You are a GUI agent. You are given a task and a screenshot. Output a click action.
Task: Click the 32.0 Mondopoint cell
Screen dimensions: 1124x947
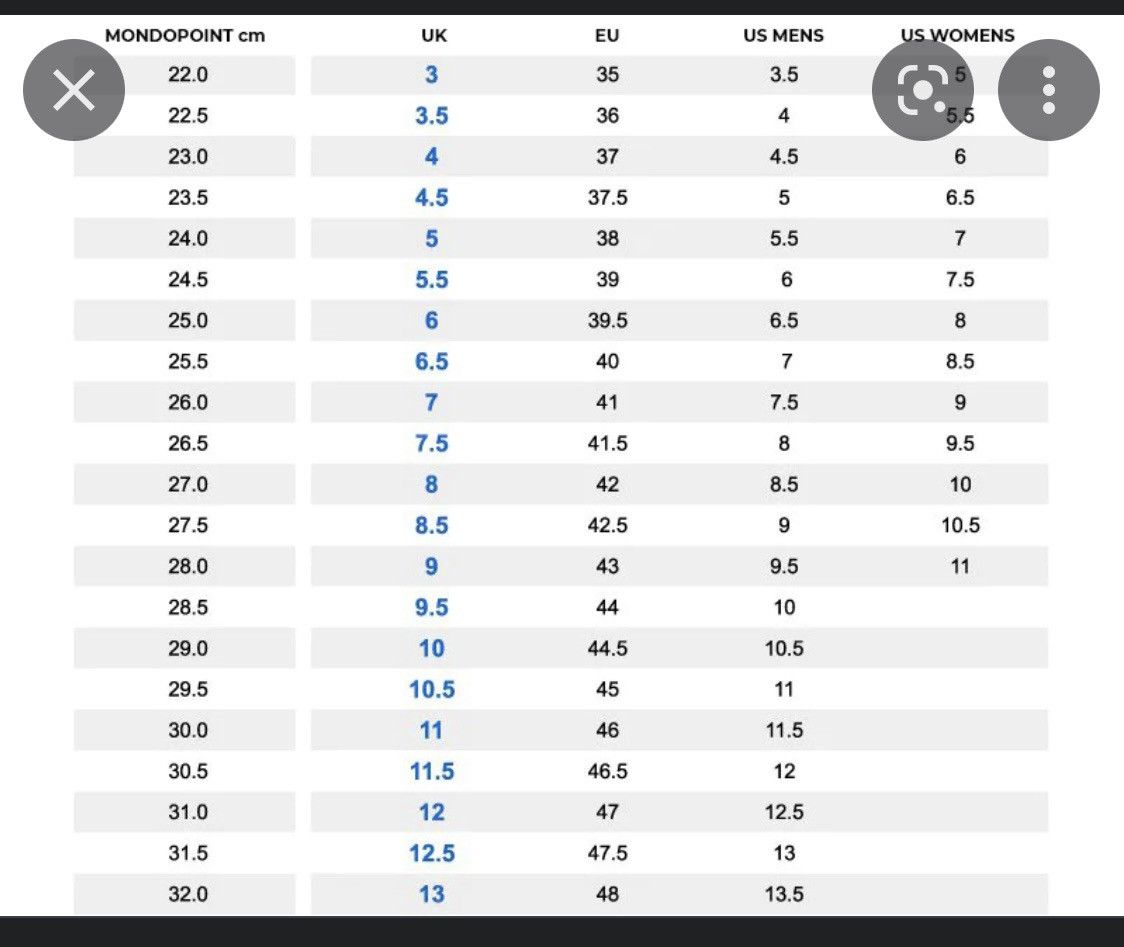point(188,894)
